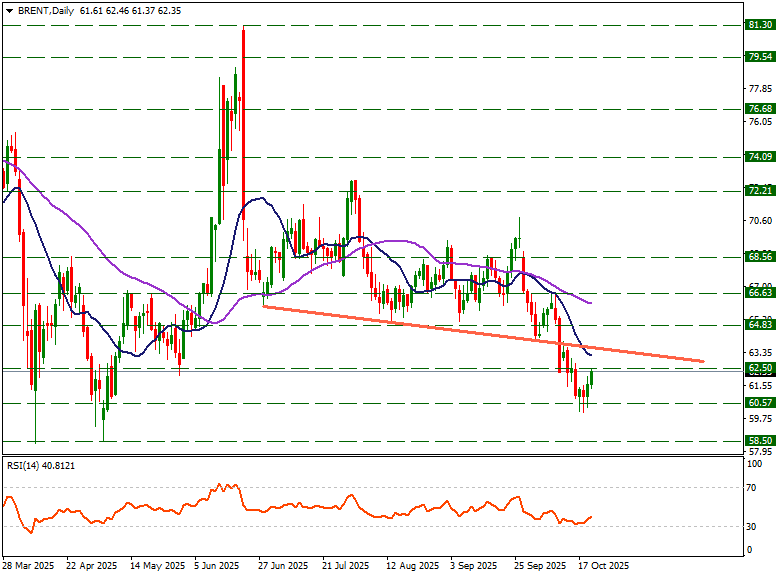Click the tall June spike candle peak

click(x=243, y=30)
